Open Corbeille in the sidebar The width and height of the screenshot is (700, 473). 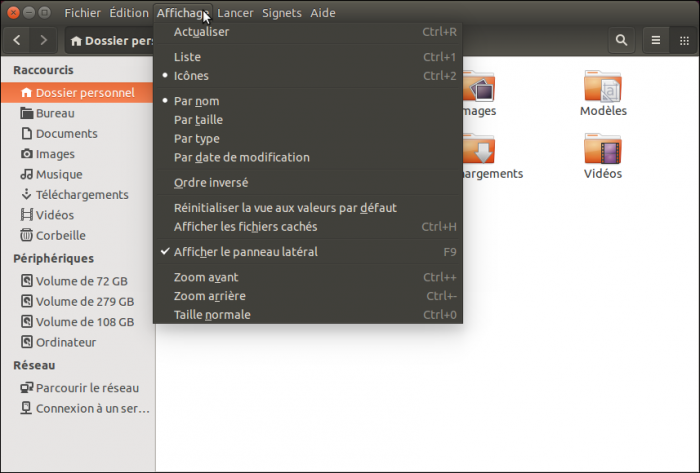click(x=60, y=235)
